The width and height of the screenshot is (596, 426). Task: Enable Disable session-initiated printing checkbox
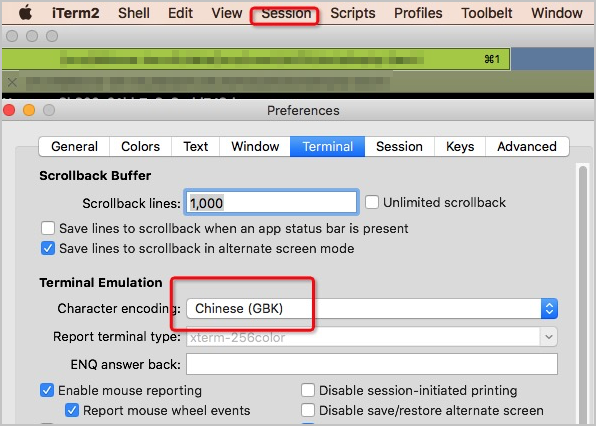(x=308, y=390)
